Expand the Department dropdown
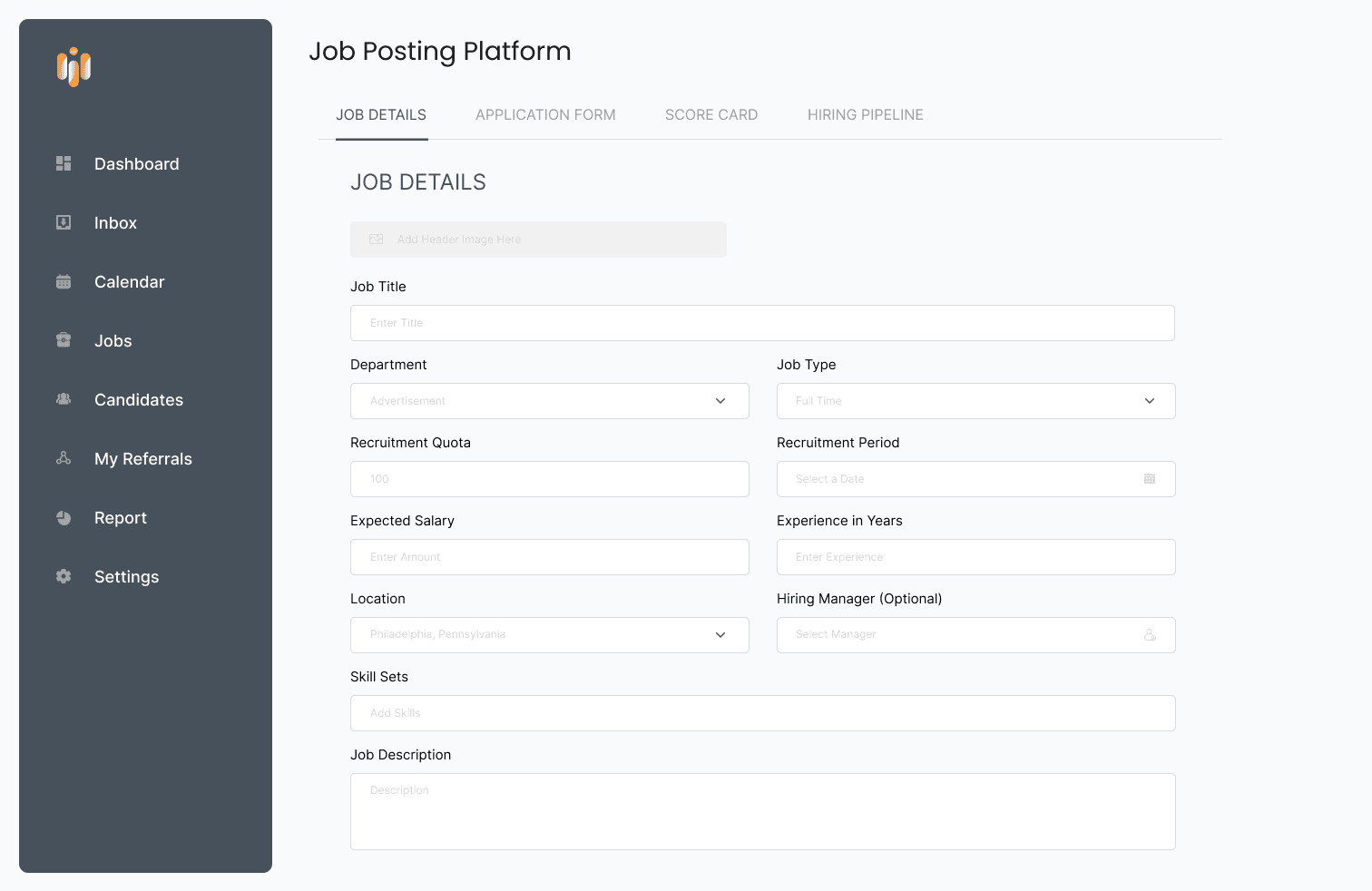Image resolution: width=1372 pixels, height=891 pixels. (720, 400)
